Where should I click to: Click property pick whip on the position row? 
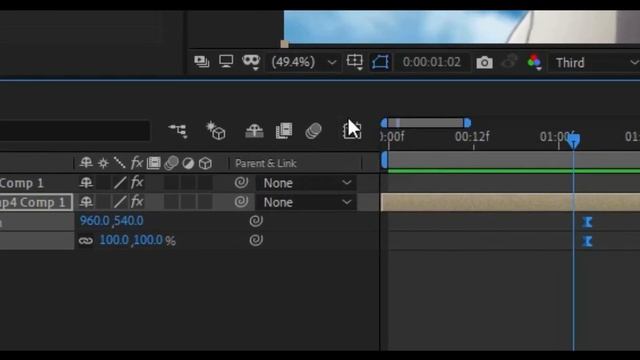pyautogui.click(x=256, y=221)
